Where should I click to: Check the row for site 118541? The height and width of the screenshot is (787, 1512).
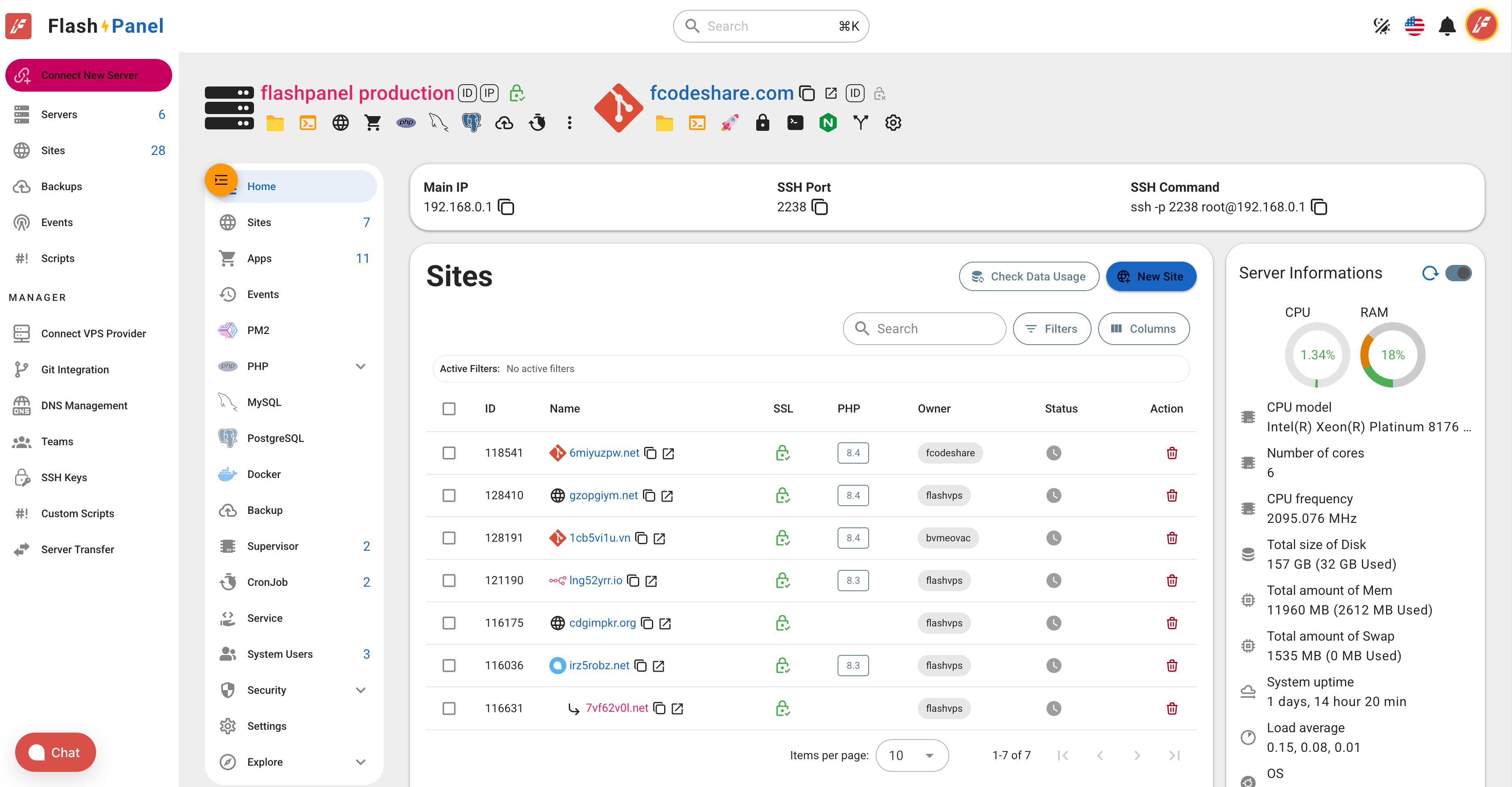449,453
